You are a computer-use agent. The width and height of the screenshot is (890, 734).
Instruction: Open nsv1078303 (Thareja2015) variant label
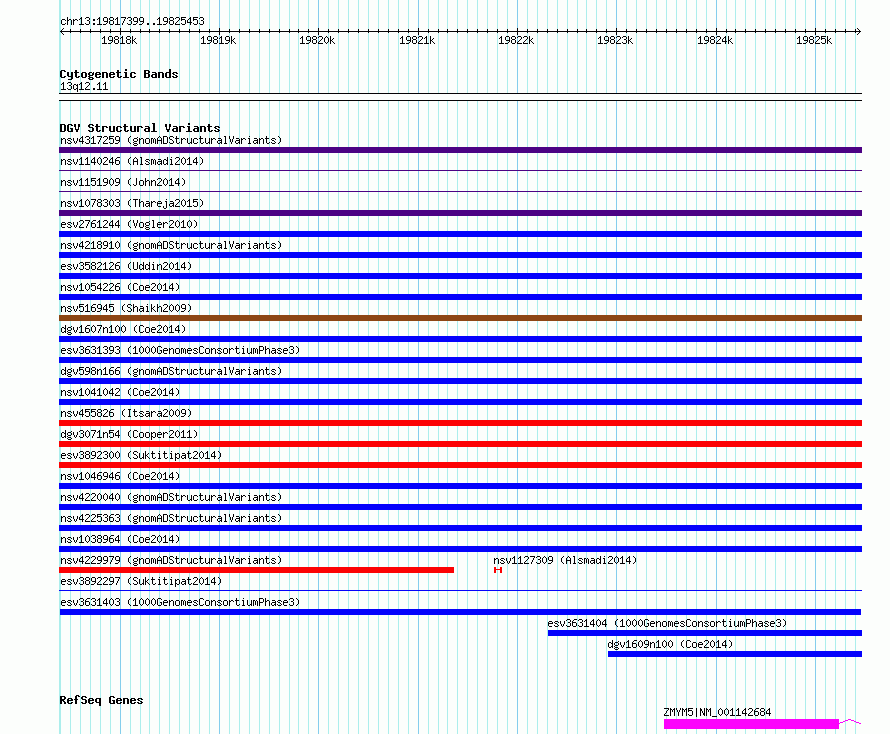(132, 203)
